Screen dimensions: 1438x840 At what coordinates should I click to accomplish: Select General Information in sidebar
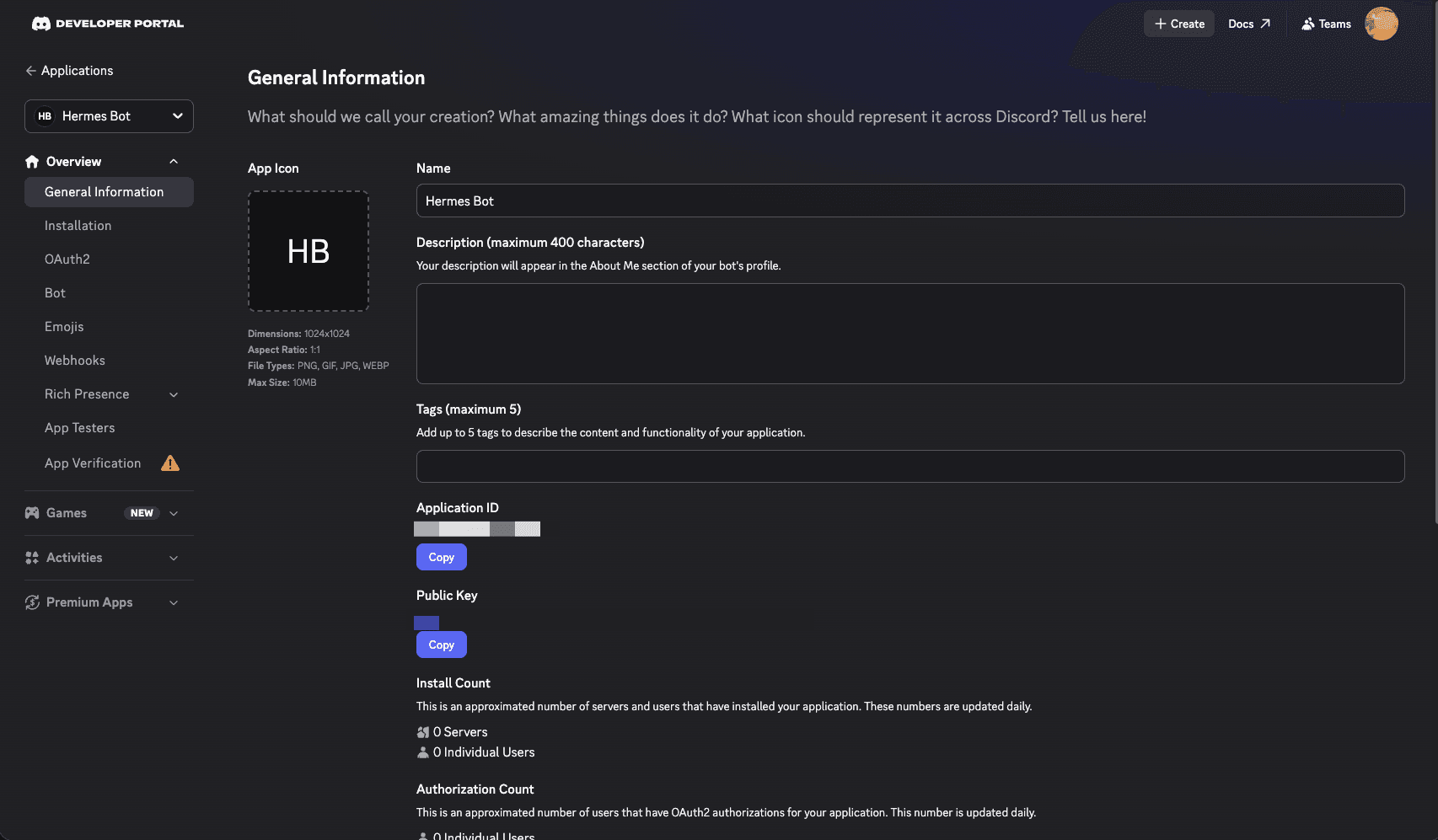[109, 192]
